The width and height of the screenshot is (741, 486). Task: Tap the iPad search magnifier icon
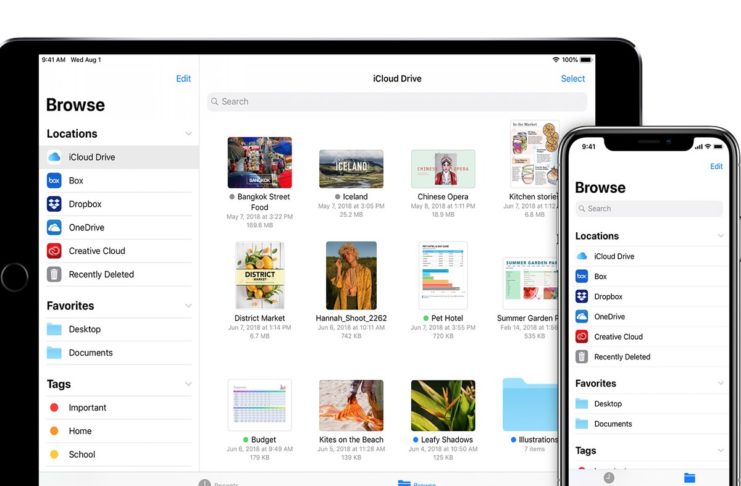[x=215, y=102]
